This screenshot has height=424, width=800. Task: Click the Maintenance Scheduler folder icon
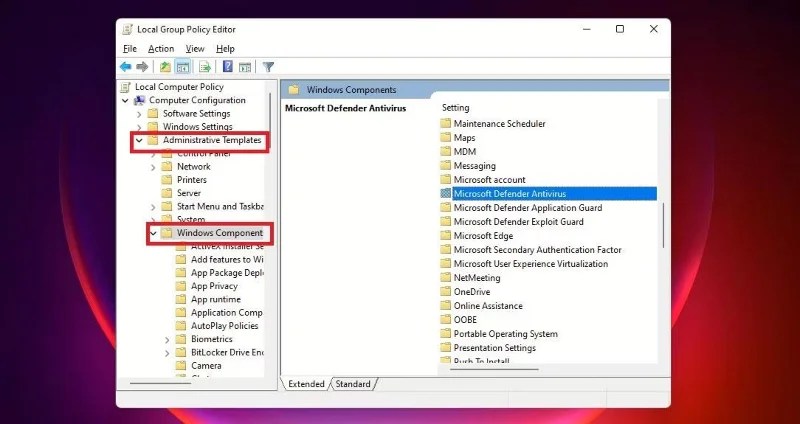pyautogui.click(x=446, y=123)
